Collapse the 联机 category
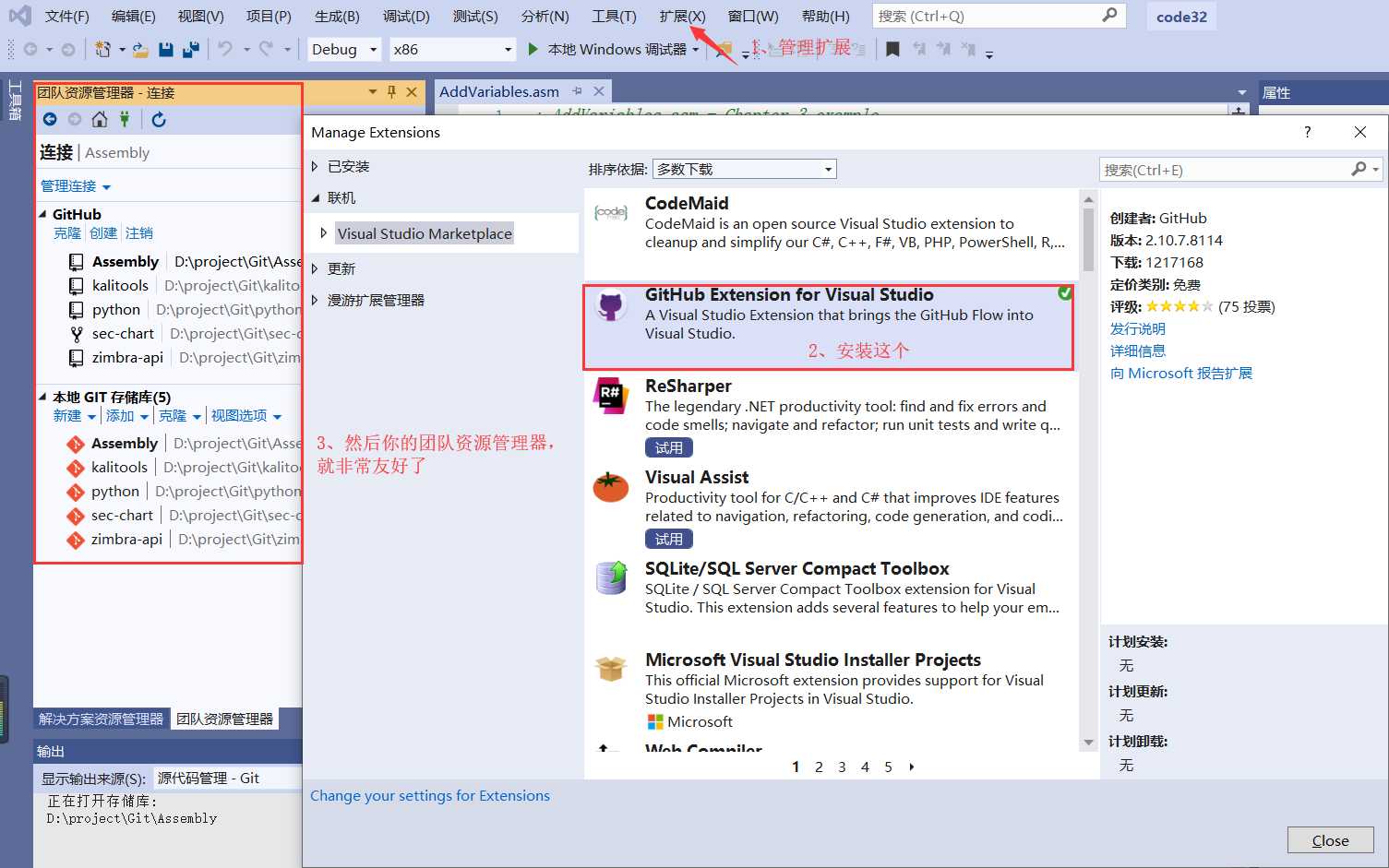The image size is (1389, 868). tap(315, 197)
